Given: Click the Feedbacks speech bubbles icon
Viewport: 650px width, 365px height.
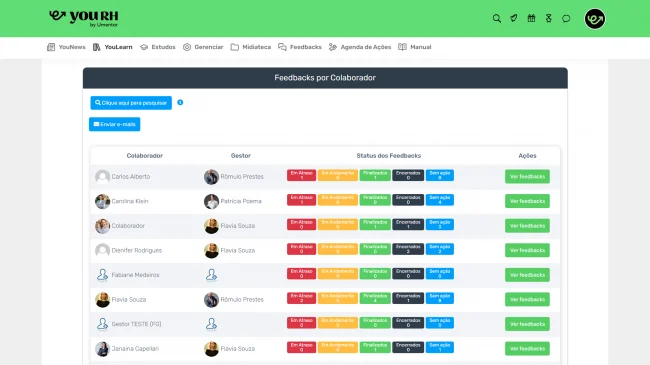Looking at the screenshot, I should coord(282,47).
